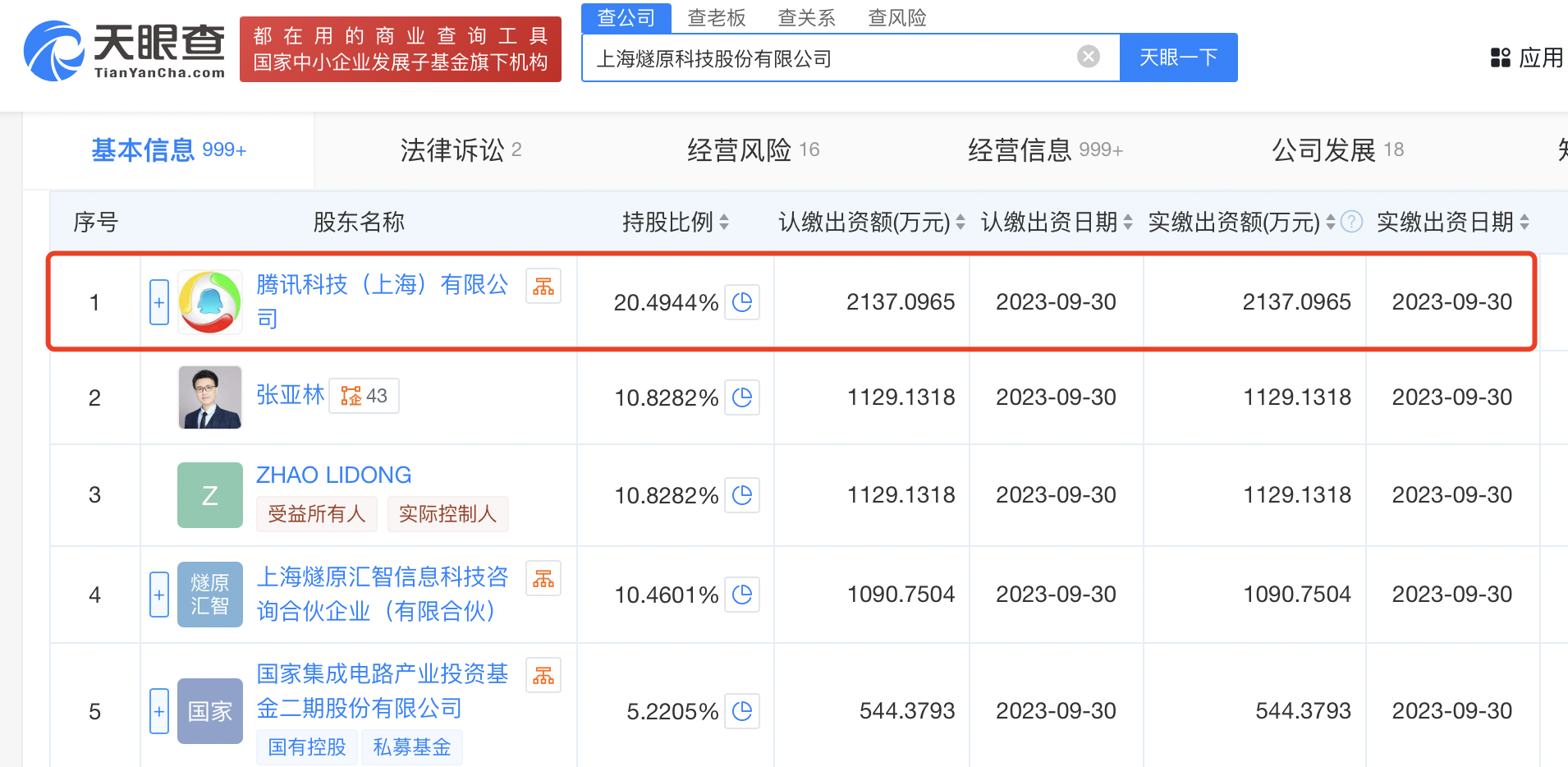
Task: Open 上海燧原汇智信息科技咨询合伙企业 link
Action: click(x=383, y=594)
